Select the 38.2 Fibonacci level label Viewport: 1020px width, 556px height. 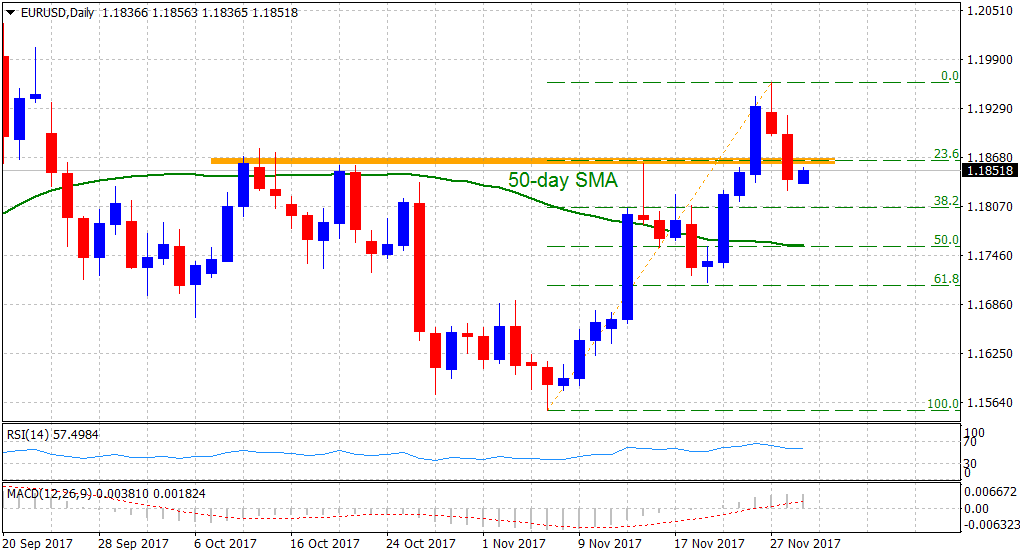(x=946, y=201)
